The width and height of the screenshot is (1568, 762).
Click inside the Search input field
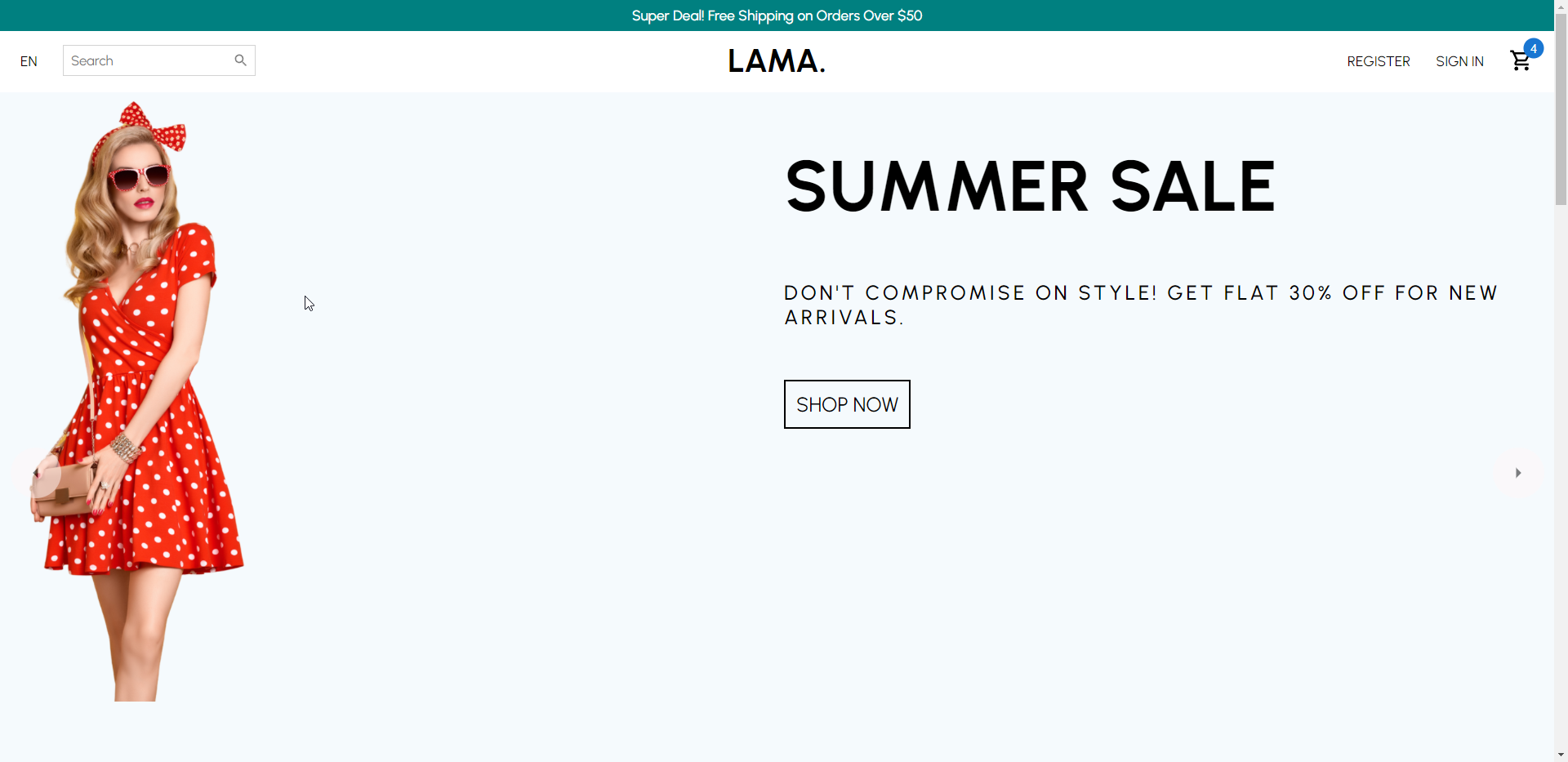click(147, 60)
